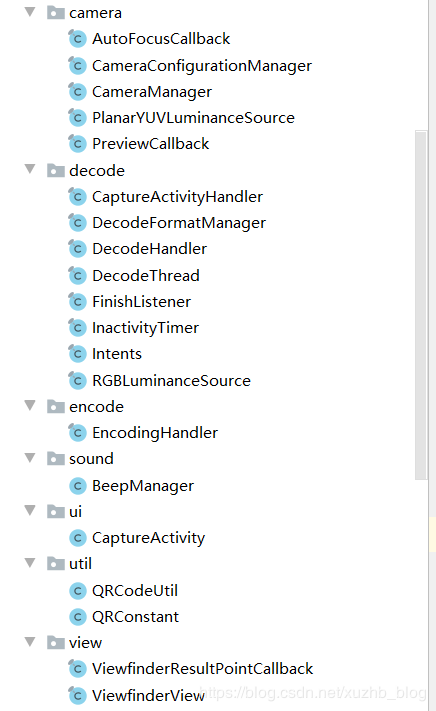
Task: Click the AutoFocusCallback class icon
Action: coord(77,39)
